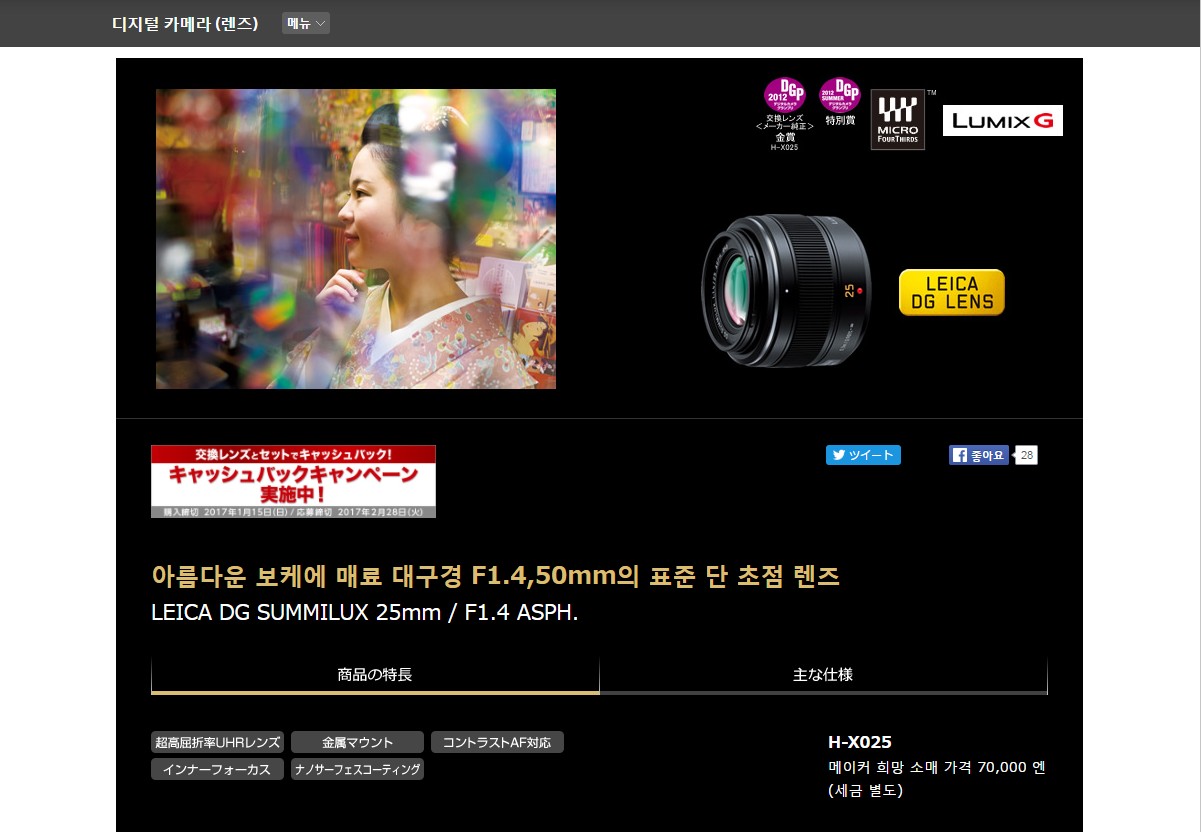
Task: Click the 25mm lens product image
Action: [x=787, y=291]
